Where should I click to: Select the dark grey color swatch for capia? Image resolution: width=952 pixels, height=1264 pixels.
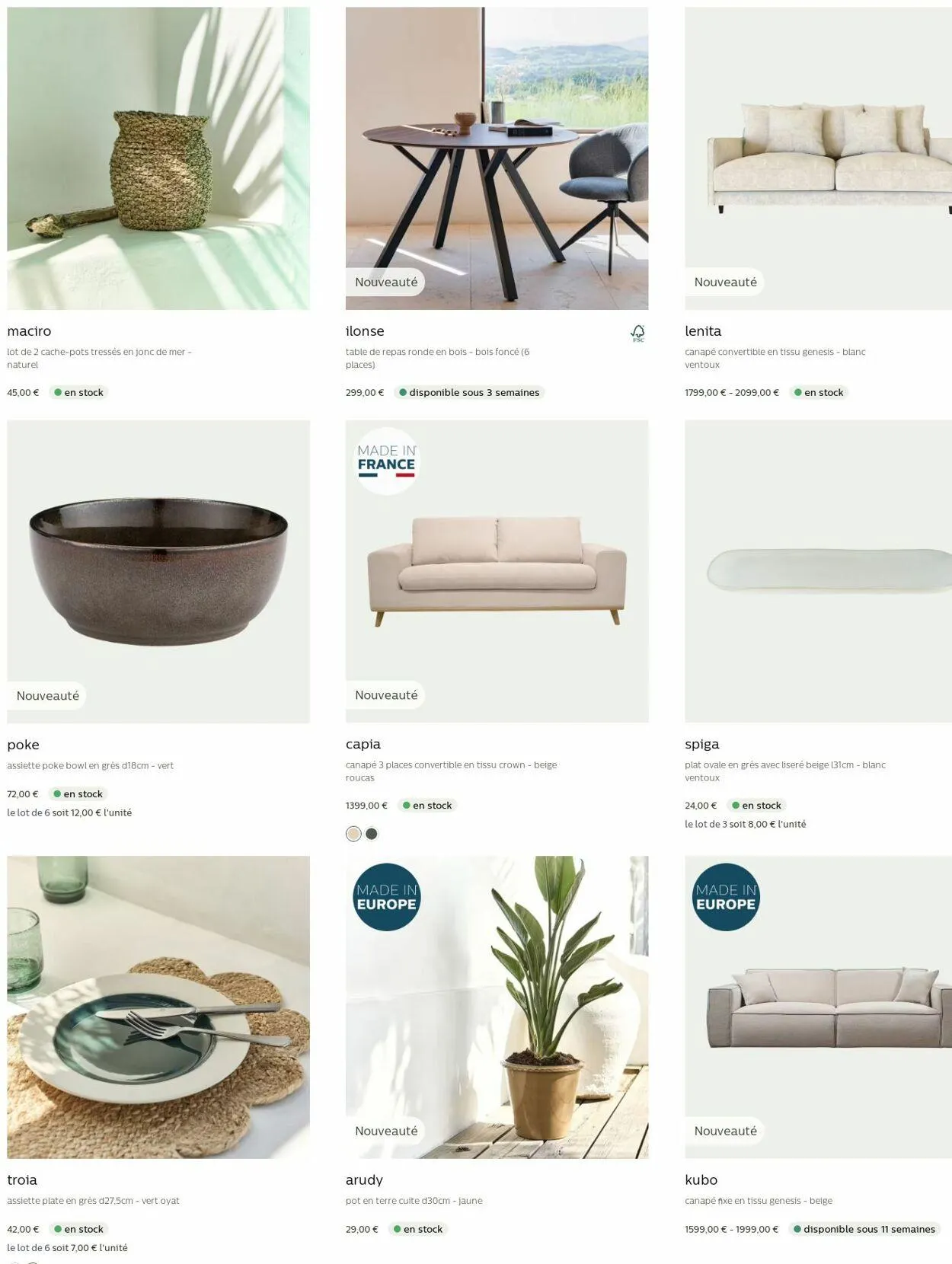point(372,834)
